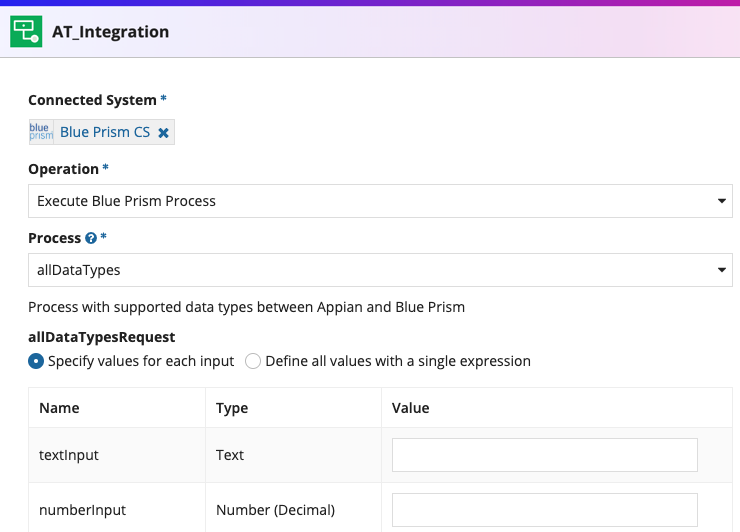Select Define all values with a single expression
The image size is (740, 532).
pyautogui.click(x=253, y=361)
